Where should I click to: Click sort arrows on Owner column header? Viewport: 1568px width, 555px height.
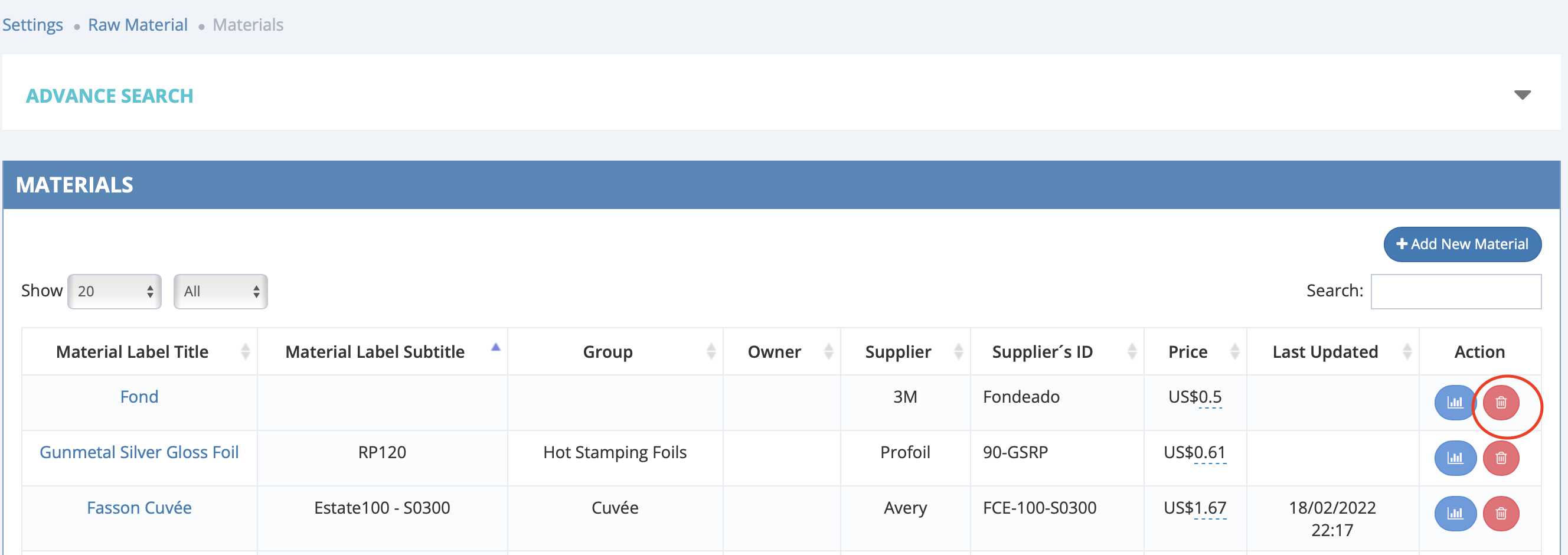click(828, 351)
